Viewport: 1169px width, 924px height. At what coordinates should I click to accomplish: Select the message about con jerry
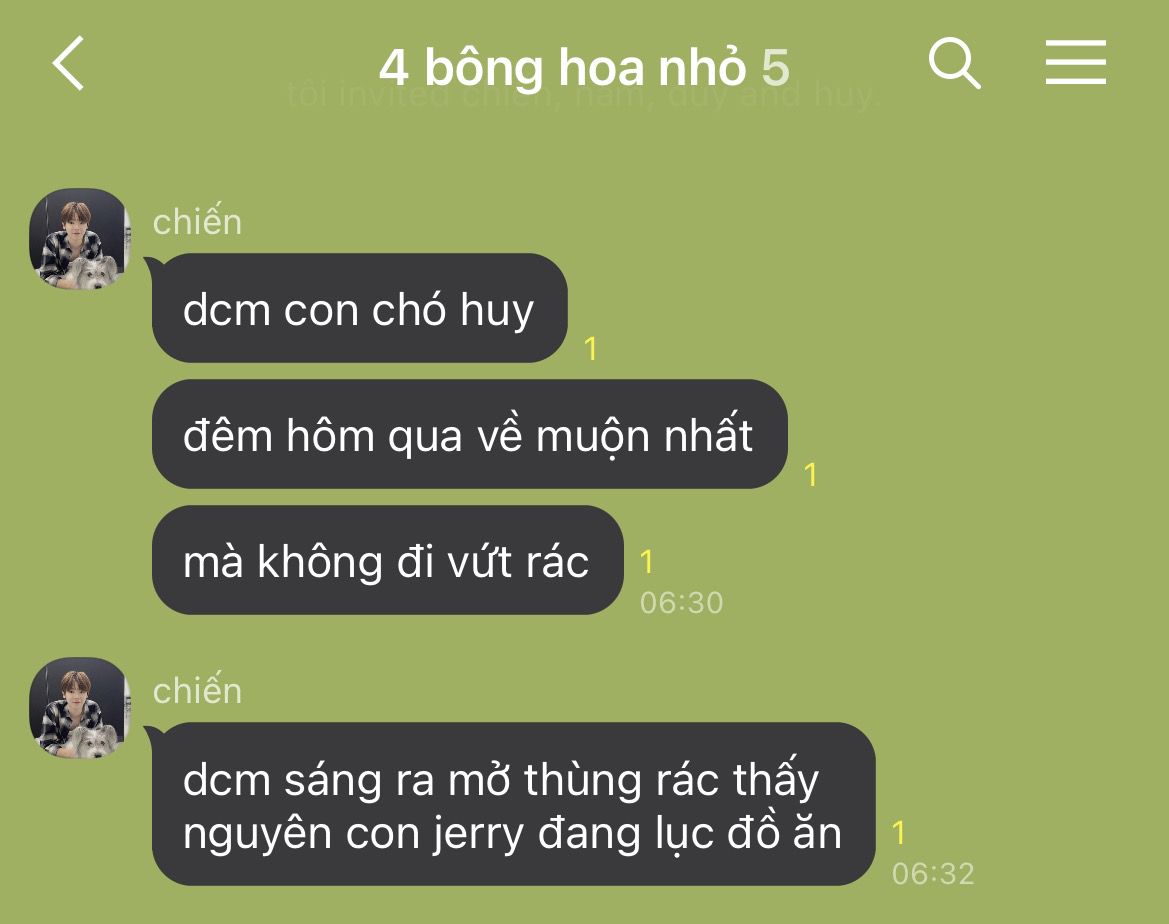(x=514, y=804)
